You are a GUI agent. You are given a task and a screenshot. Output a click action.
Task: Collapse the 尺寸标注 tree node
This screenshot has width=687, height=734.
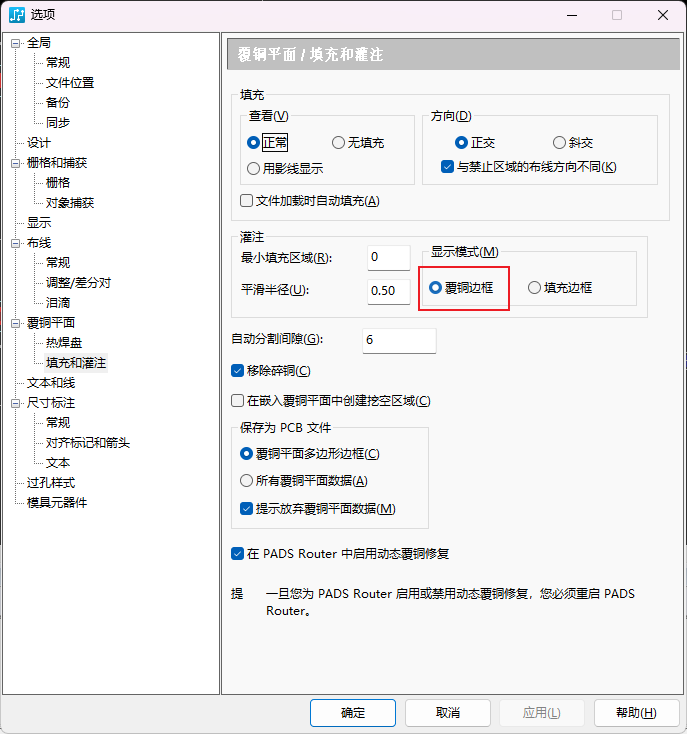(16, 403)
